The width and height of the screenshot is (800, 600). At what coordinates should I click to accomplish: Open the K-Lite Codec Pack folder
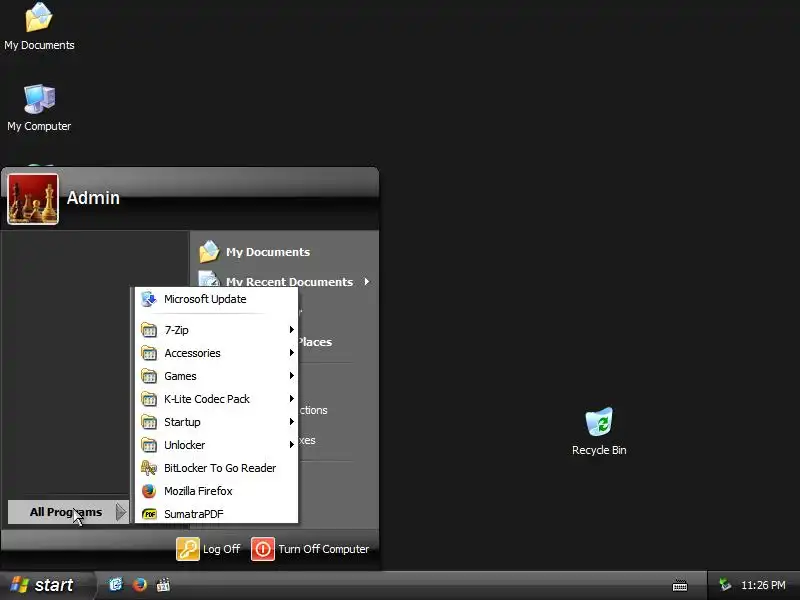click(x=216, y=399)
